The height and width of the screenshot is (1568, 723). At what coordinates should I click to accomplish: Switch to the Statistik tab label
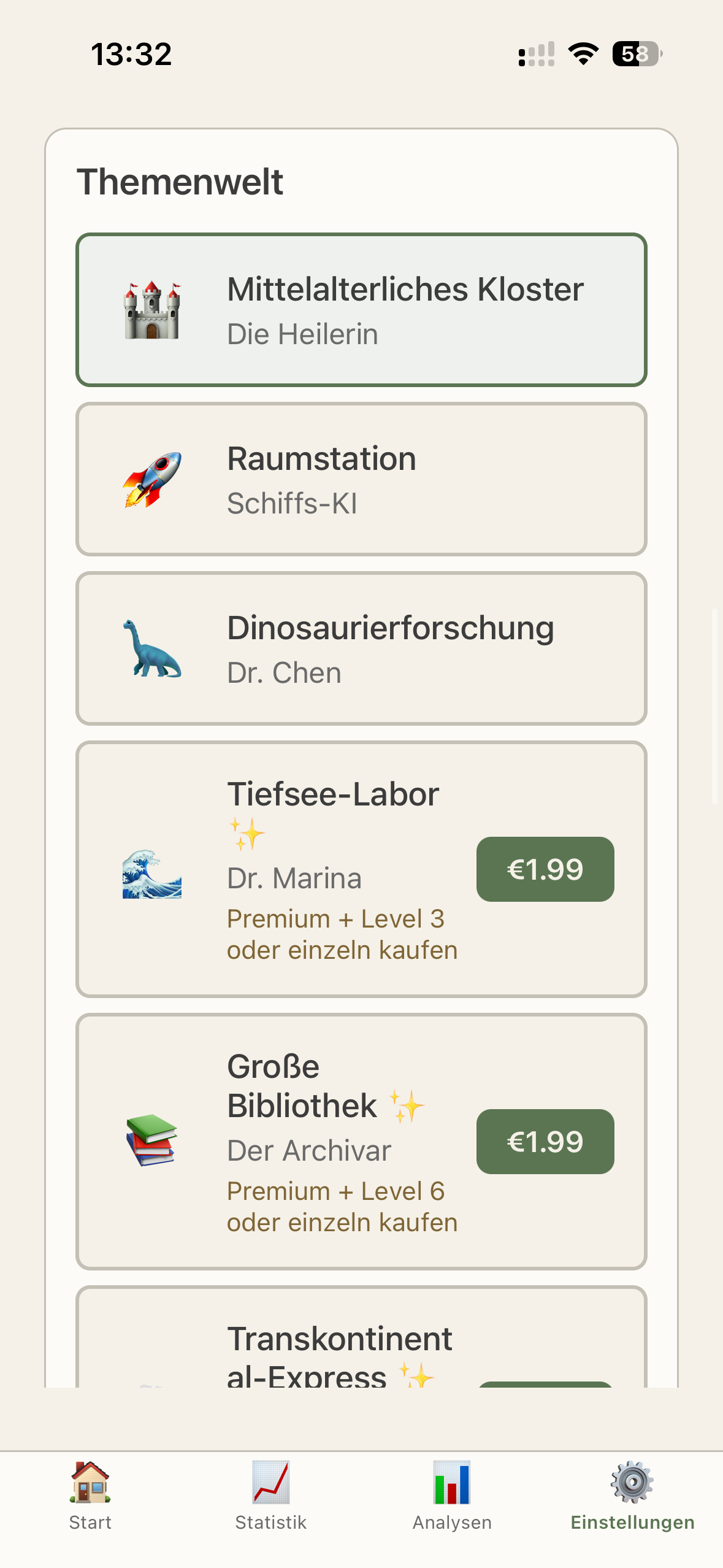tap(271, 1523)
